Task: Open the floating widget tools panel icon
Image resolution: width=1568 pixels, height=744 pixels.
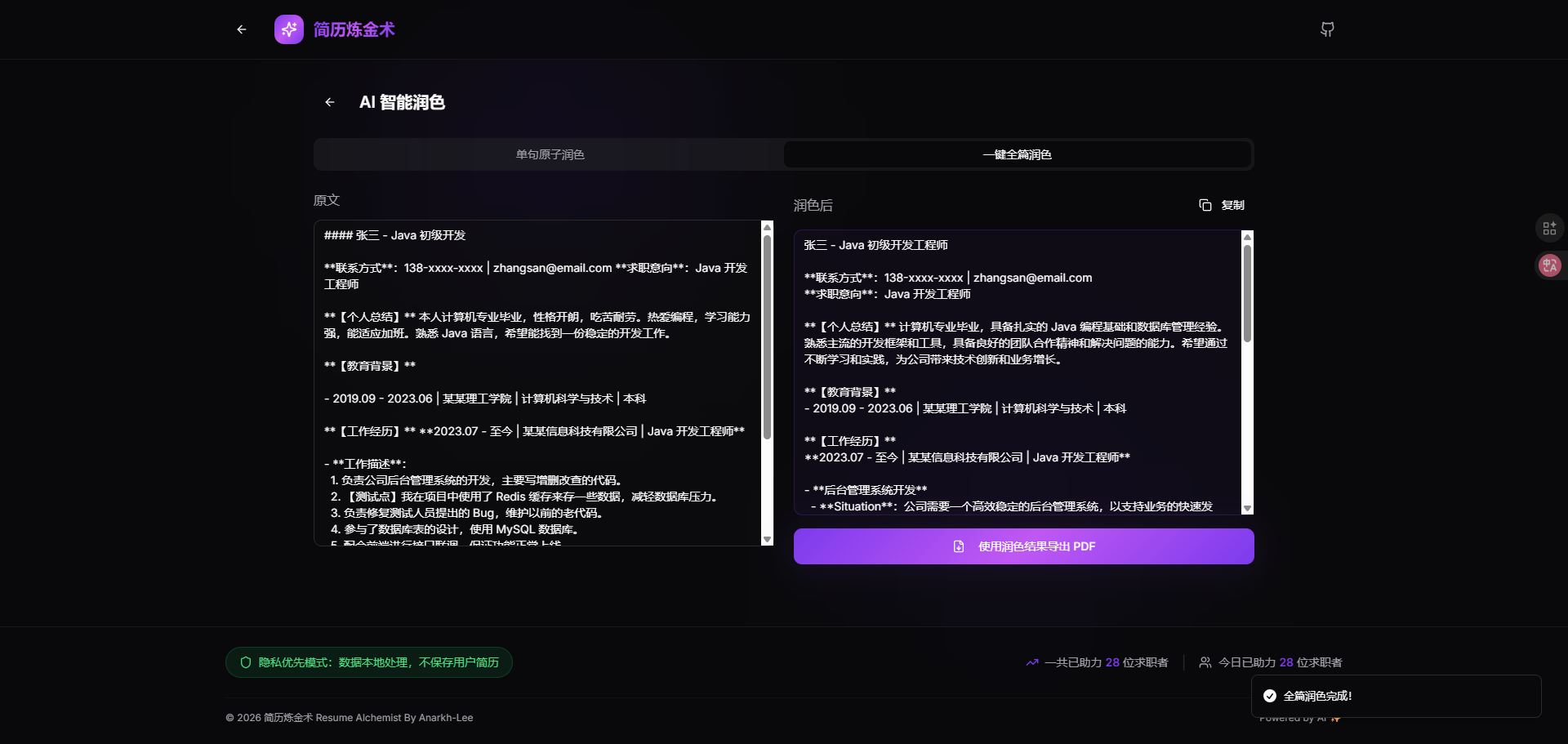Action: 1550,228
